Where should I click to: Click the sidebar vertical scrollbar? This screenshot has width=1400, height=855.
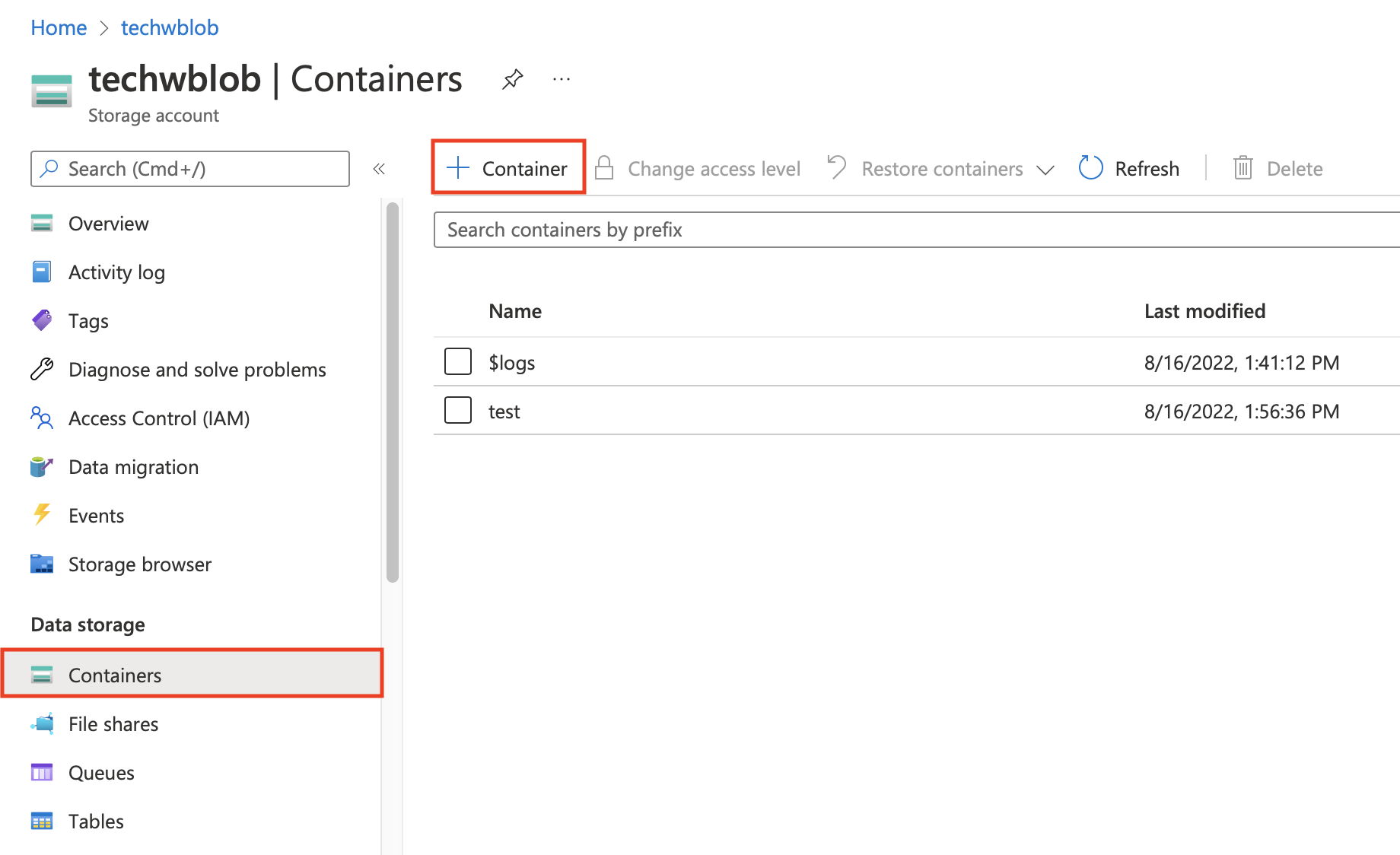(x=392, y=392)
